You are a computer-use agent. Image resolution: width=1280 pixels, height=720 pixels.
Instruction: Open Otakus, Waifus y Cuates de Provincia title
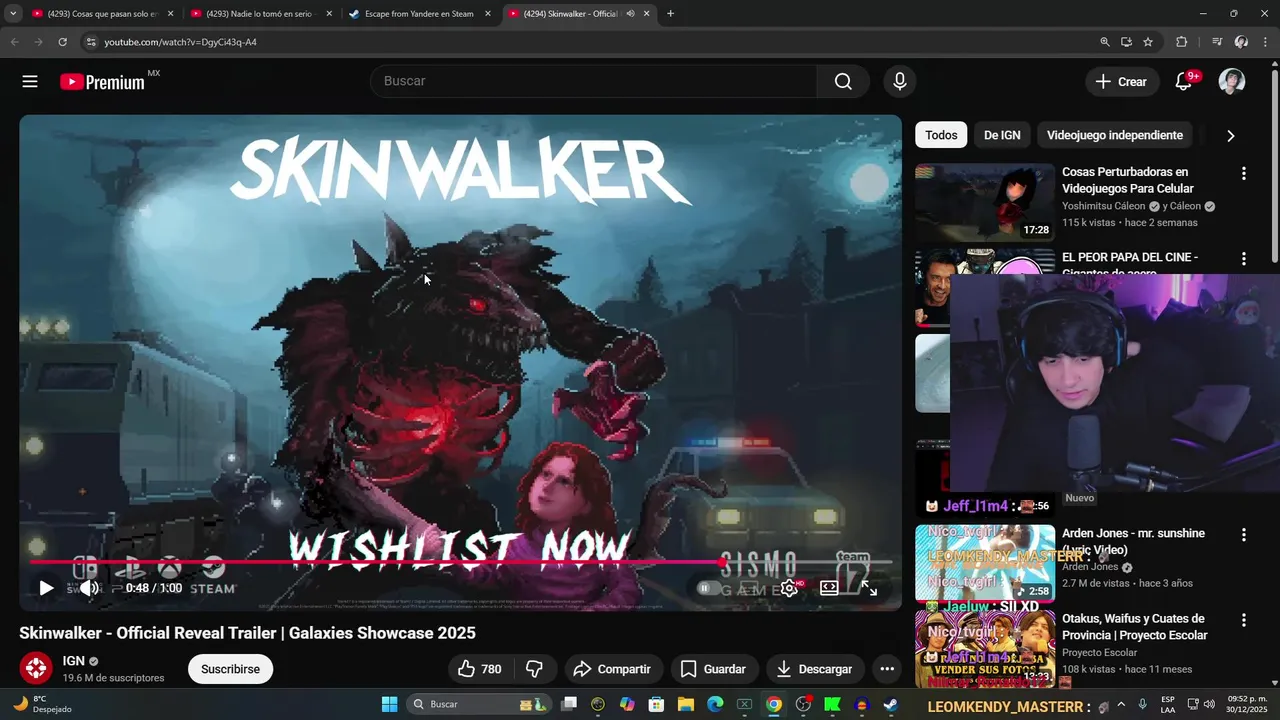[1135, 627]
